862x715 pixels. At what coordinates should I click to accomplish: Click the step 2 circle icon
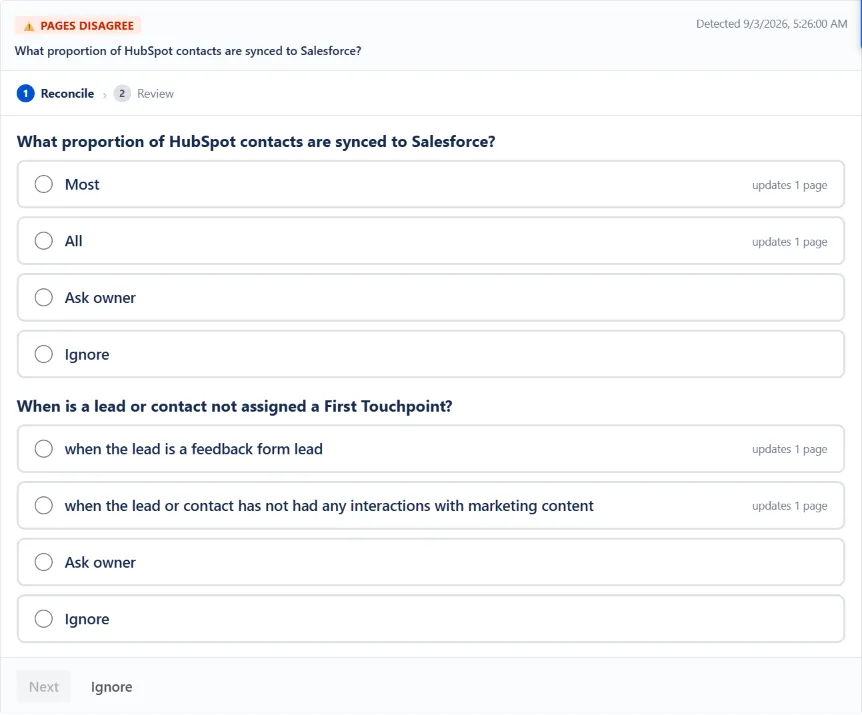[122, 93]
